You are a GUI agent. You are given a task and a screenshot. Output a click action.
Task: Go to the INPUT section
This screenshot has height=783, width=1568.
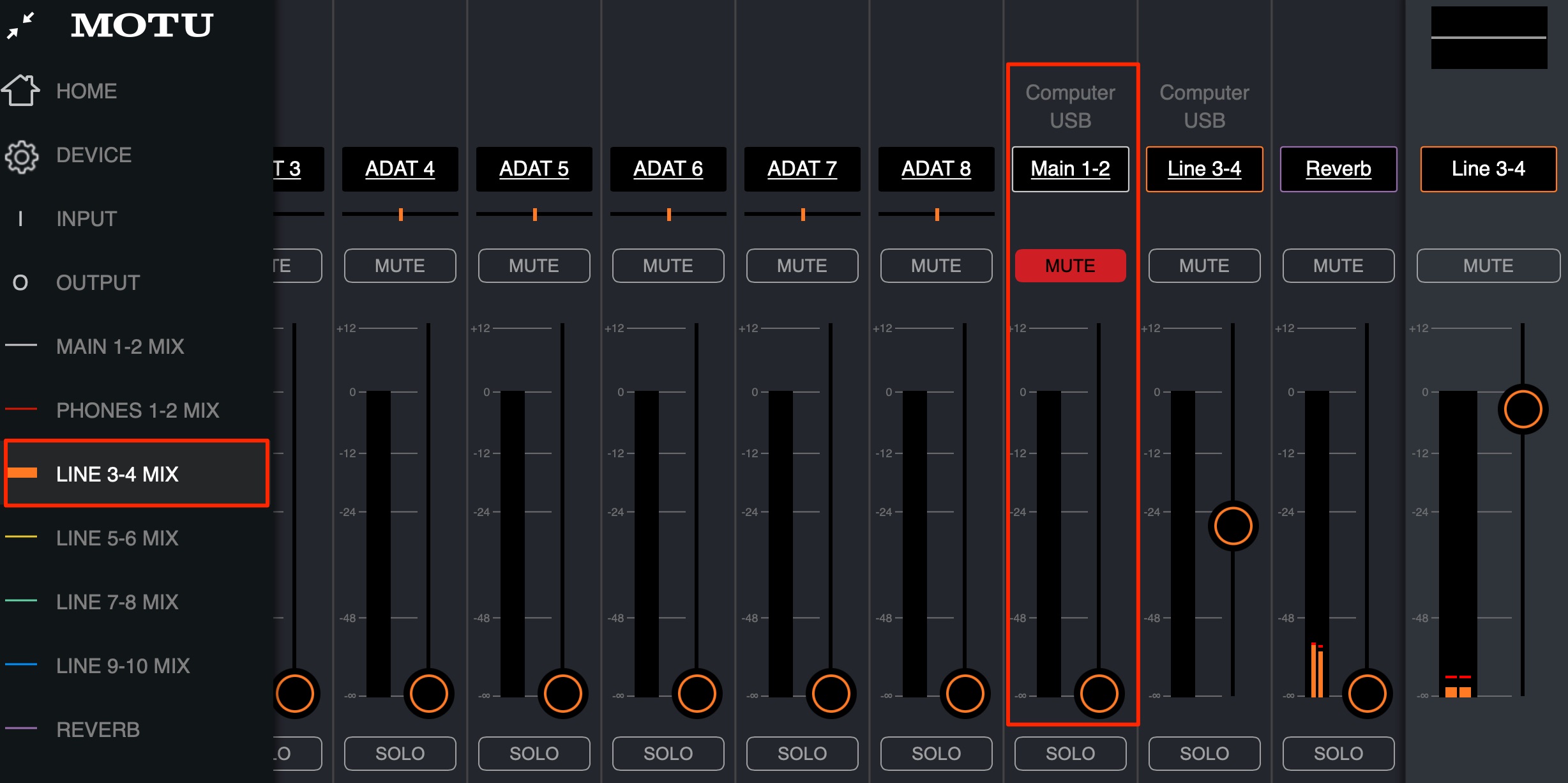(x=86, y=218)
